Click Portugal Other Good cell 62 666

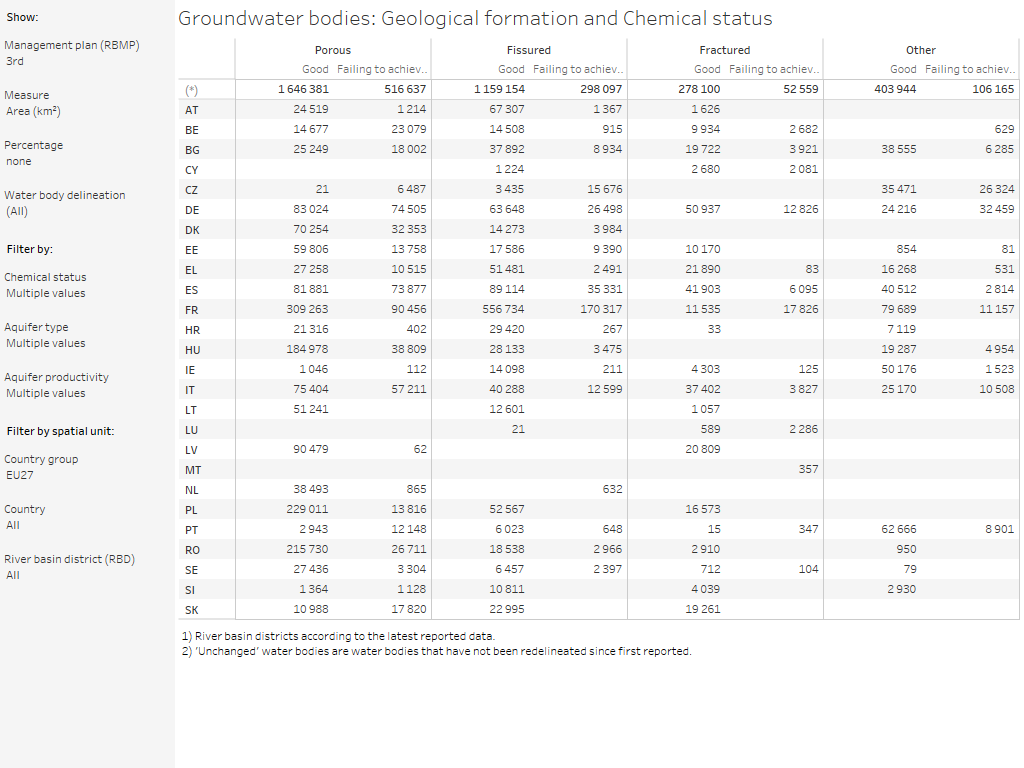pyautogui.click(x=899, y=530)
